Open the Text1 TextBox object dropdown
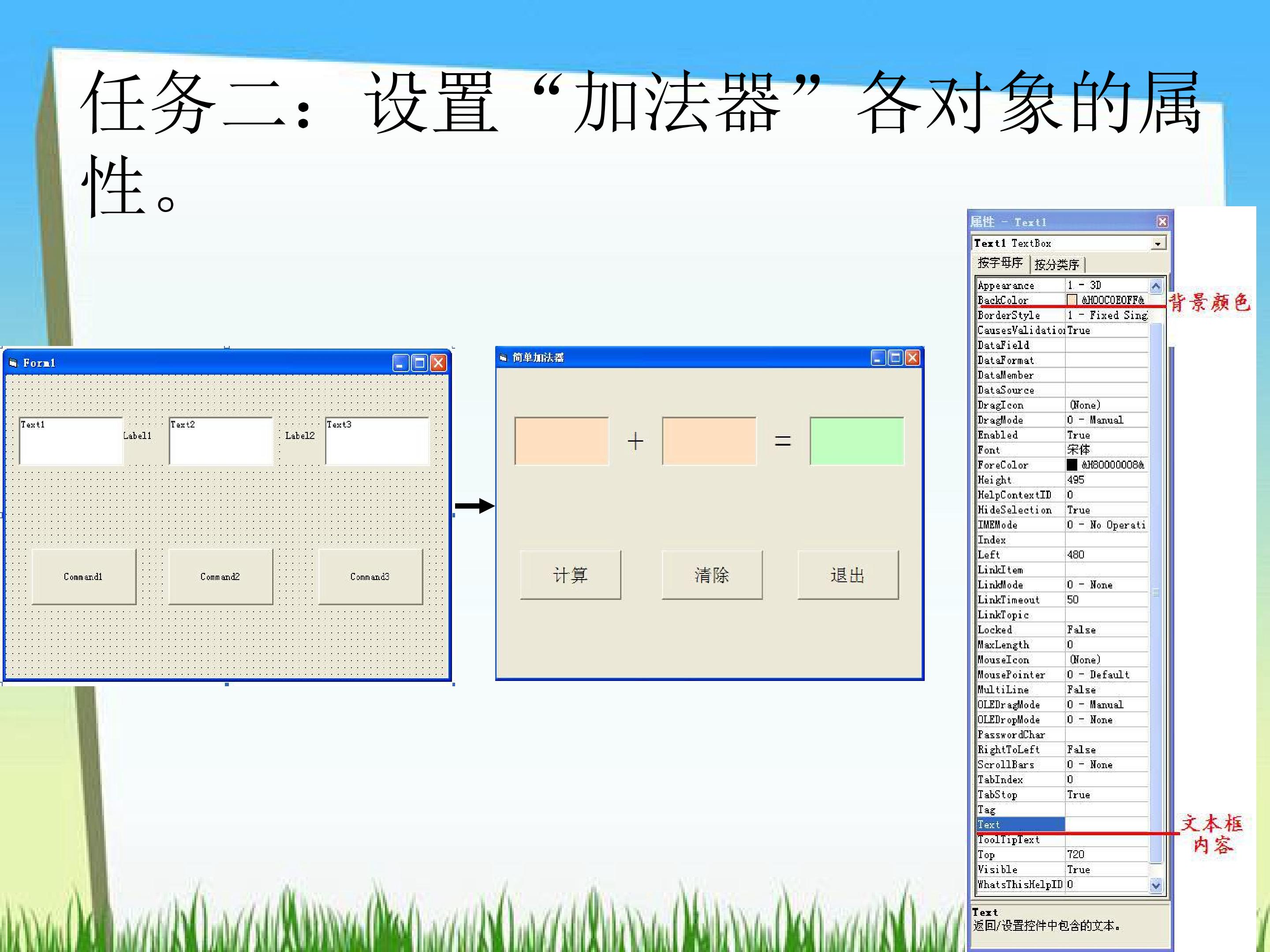Screen dimensions: 1270x952 click(1158, 243)
